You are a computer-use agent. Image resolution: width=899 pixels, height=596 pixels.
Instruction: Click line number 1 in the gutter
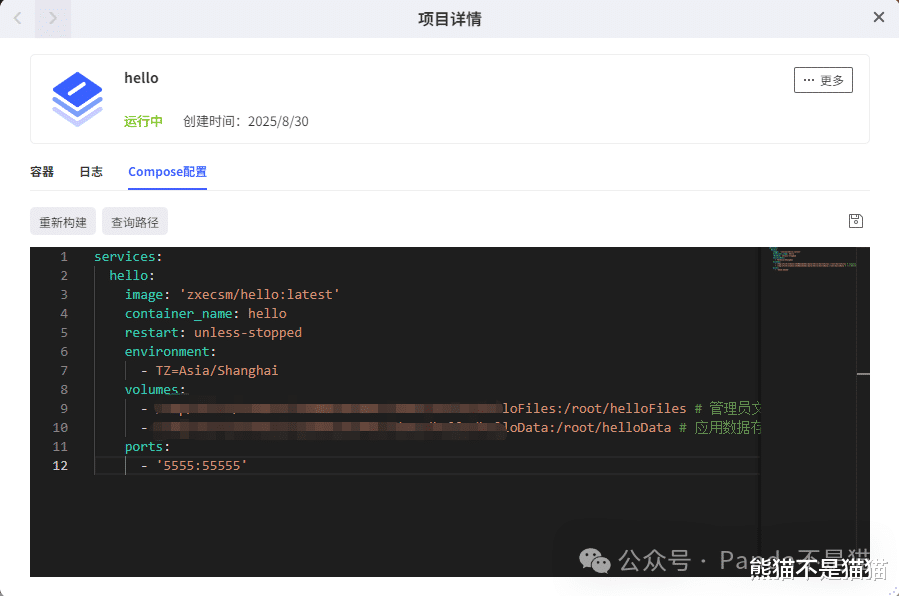pyautogui.click(x=64, y=257)
